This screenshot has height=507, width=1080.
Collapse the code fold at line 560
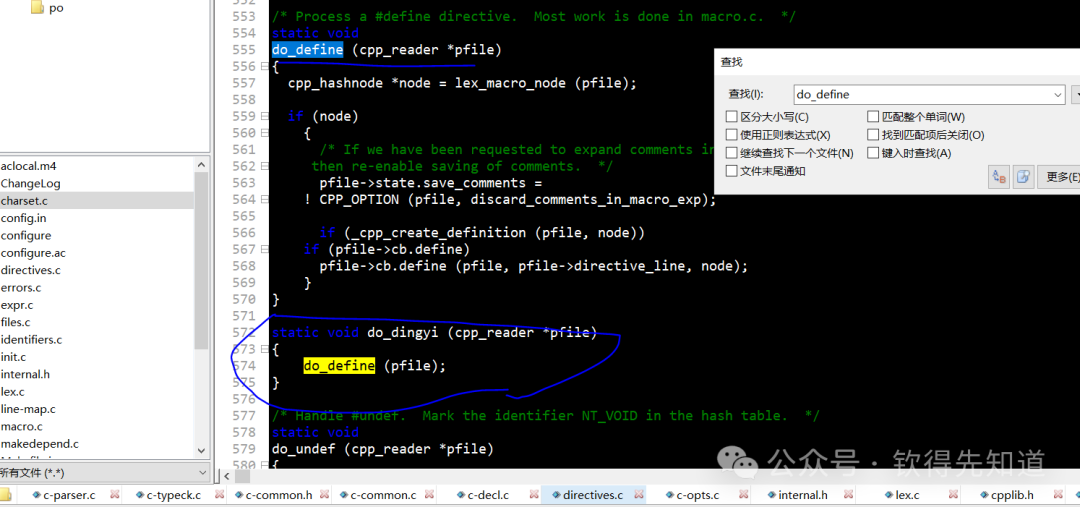(x=264, y=133)
